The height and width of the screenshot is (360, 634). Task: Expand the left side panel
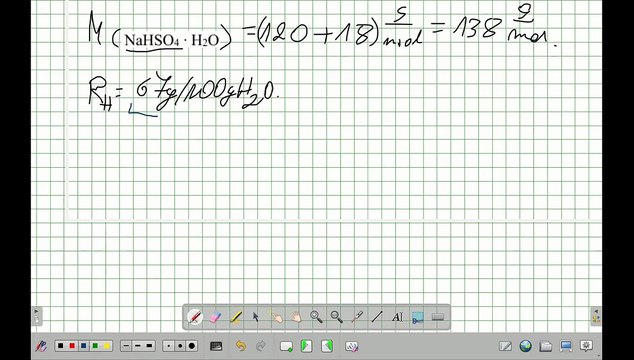37,316
